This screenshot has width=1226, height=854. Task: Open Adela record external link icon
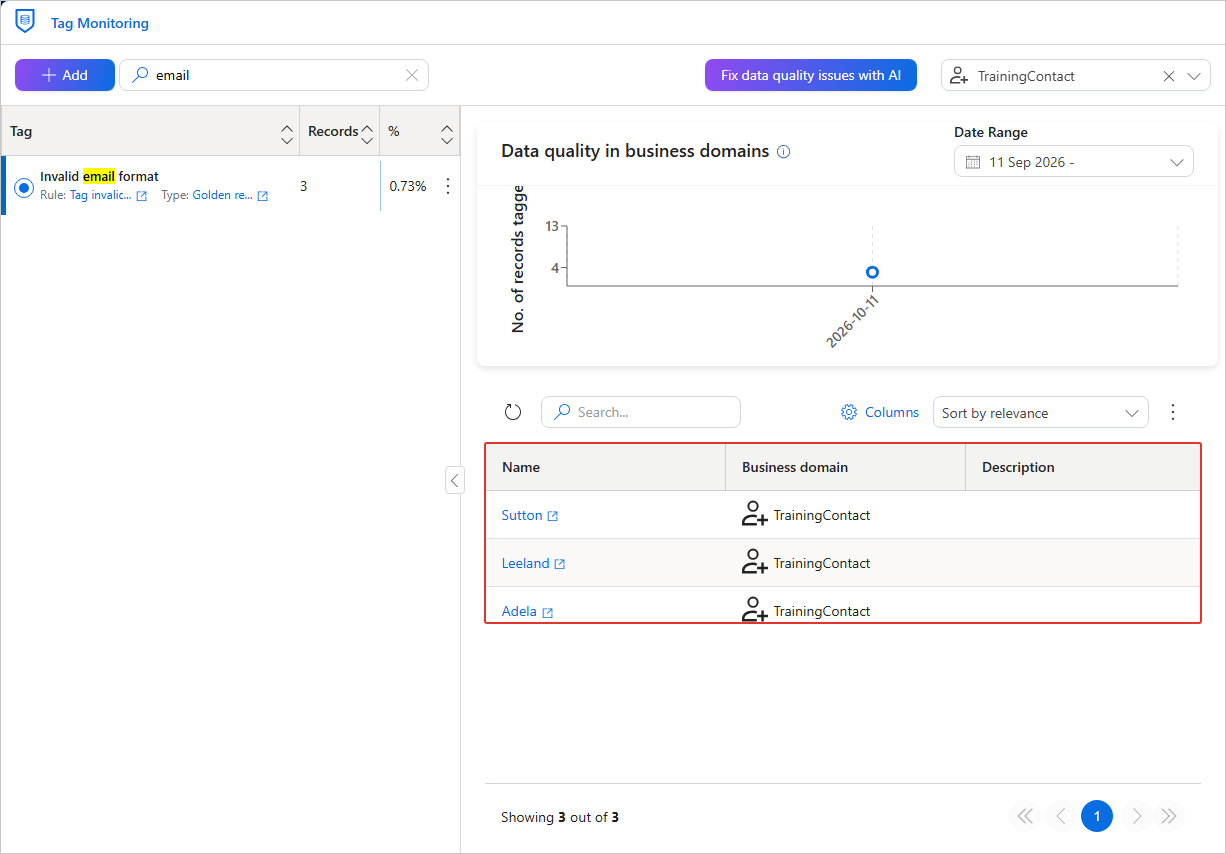[x=548, y=612]
